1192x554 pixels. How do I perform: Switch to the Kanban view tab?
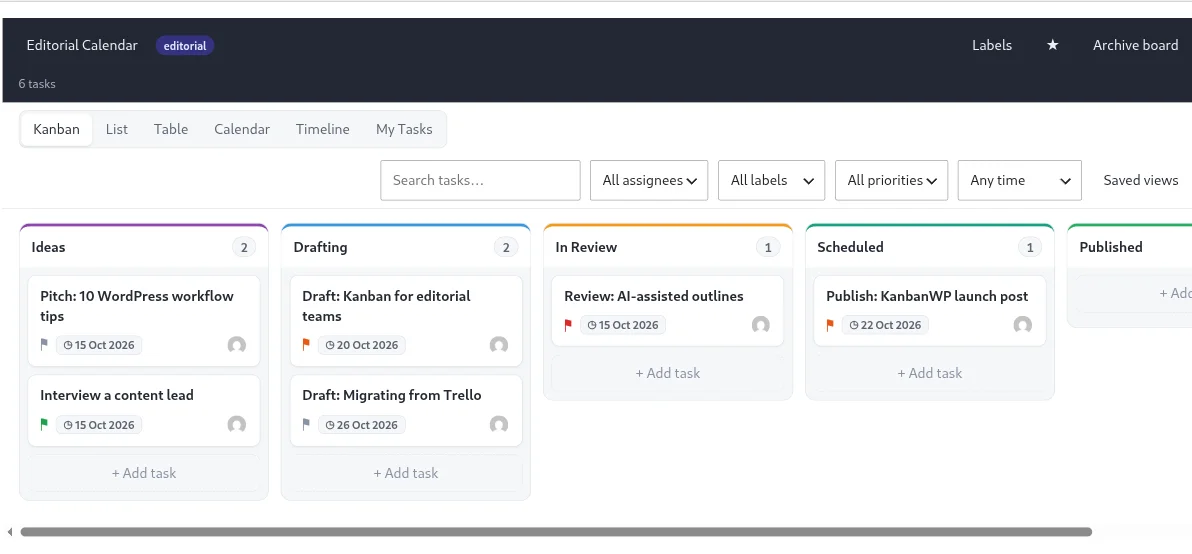[56, 129]
